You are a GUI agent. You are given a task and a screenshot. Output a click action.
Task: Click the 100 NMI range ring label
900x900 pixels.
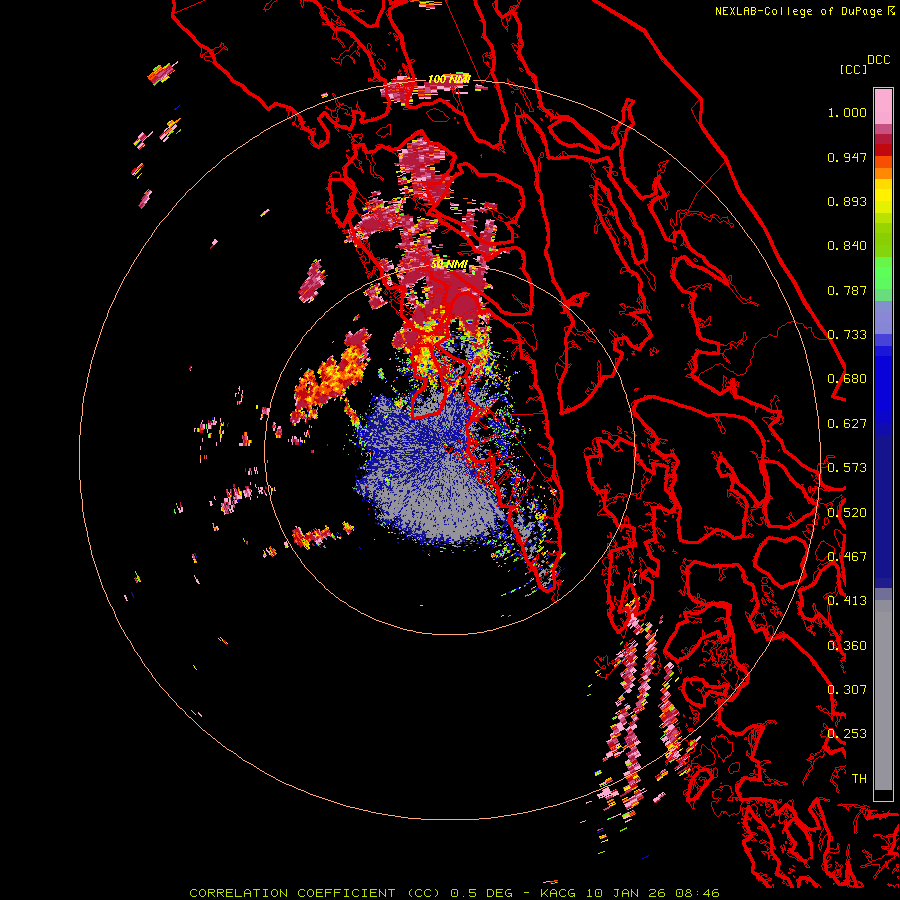click(449, 79)
